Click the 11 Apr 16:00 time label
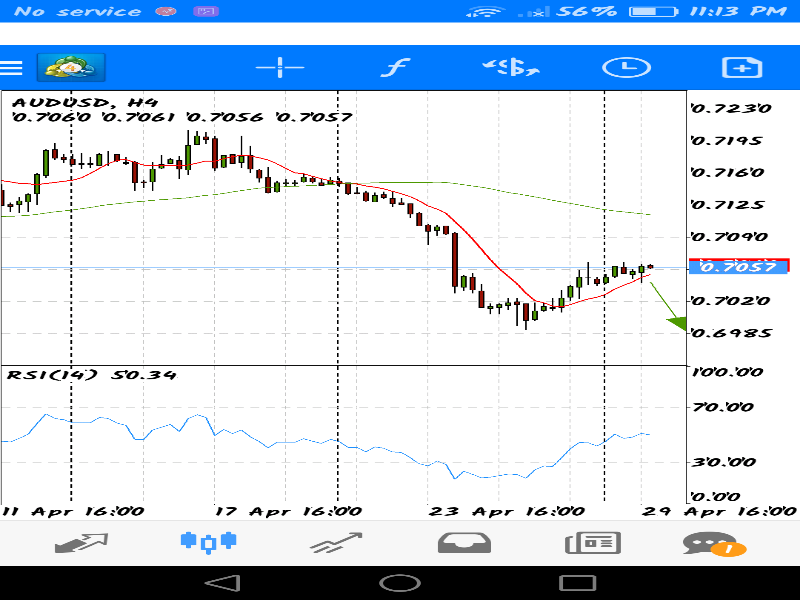This screenshot has width=800, height=600. (x=73, y=511)
